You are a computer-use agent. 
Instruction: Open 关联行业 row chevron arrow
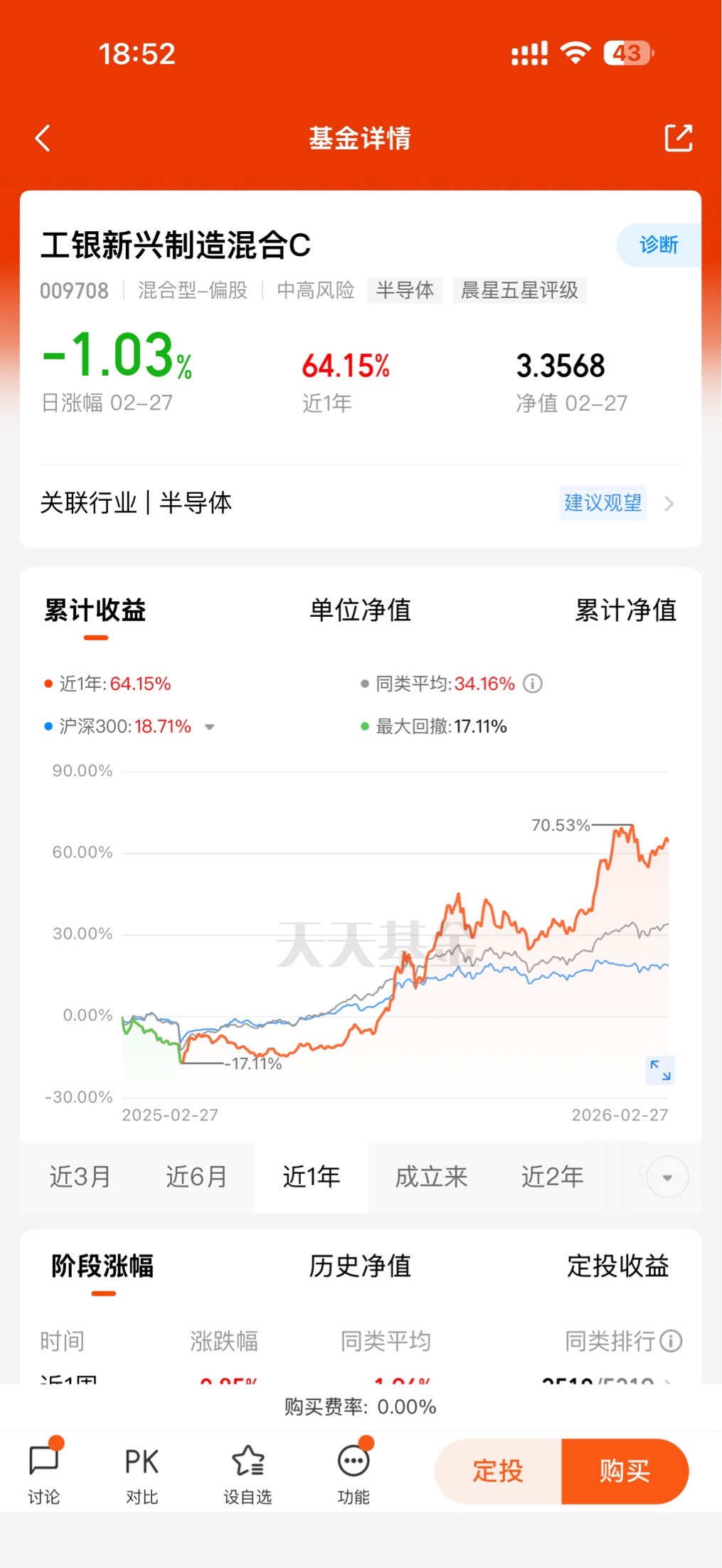pyautogui.click(x=669, y=504)
